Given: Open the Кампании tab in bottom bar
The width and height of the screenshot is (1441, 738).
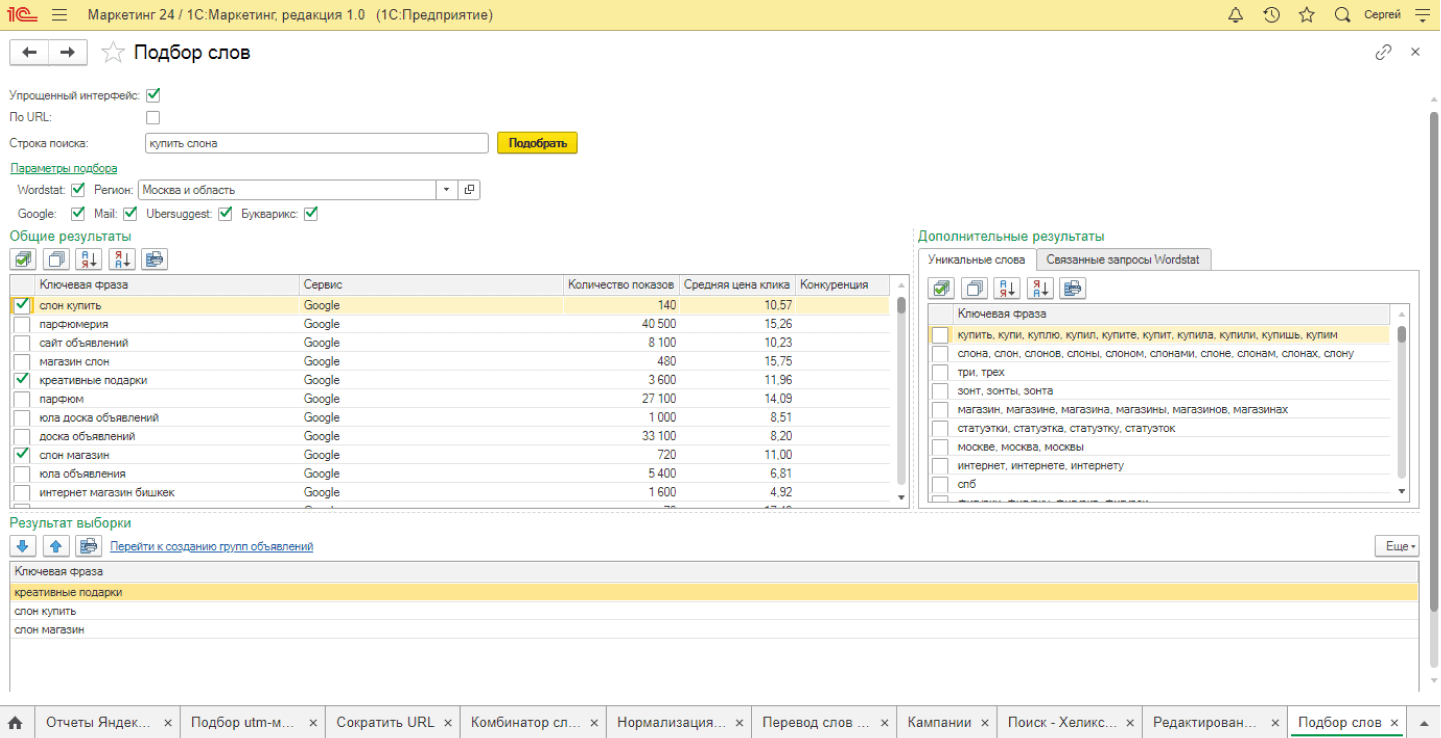Looking at the screenshot, I should (938, 722).
